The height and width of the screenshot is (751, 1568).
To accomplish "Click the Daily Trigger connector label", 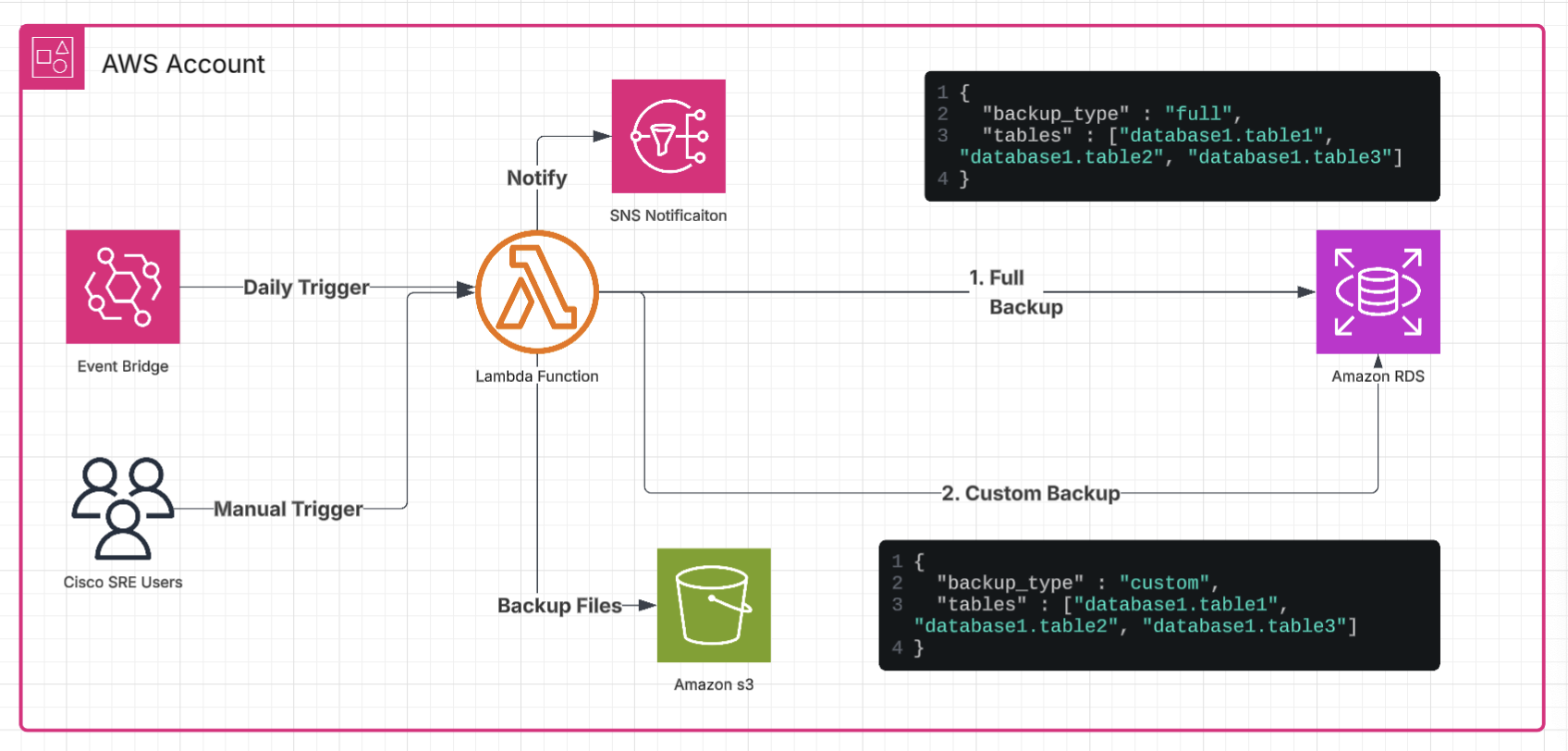I will [x=306, y=288].
